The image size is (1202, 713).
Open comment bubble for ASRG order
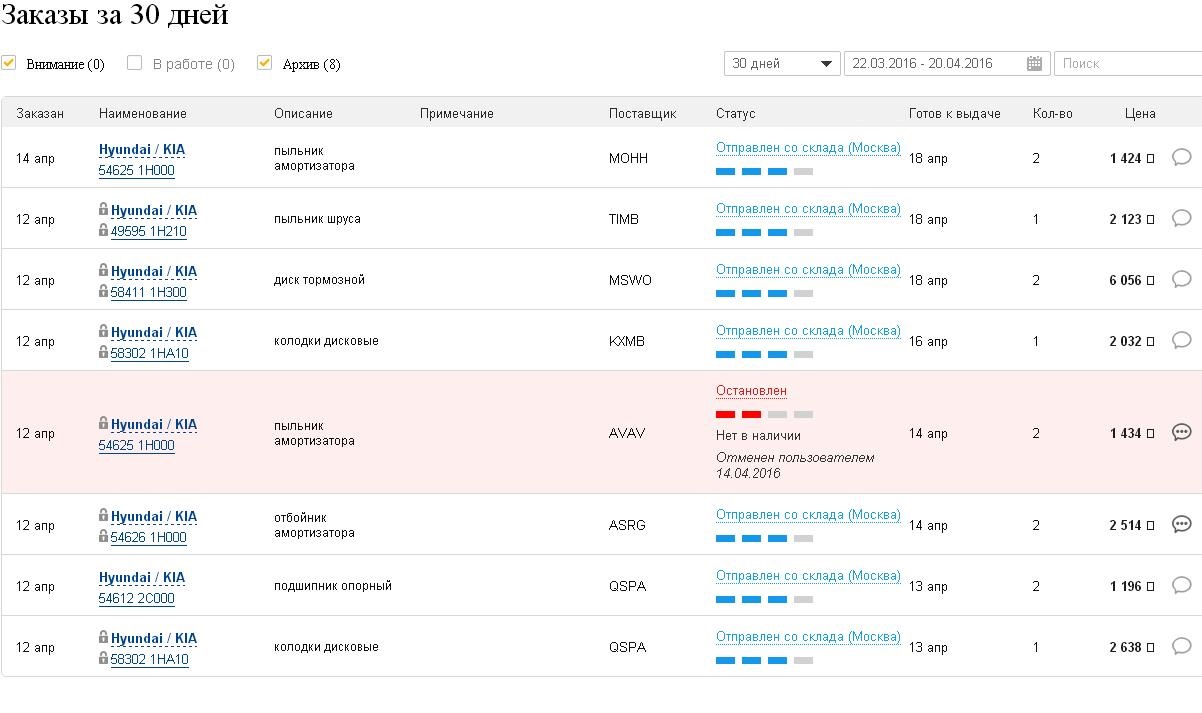click(1181, 524)
